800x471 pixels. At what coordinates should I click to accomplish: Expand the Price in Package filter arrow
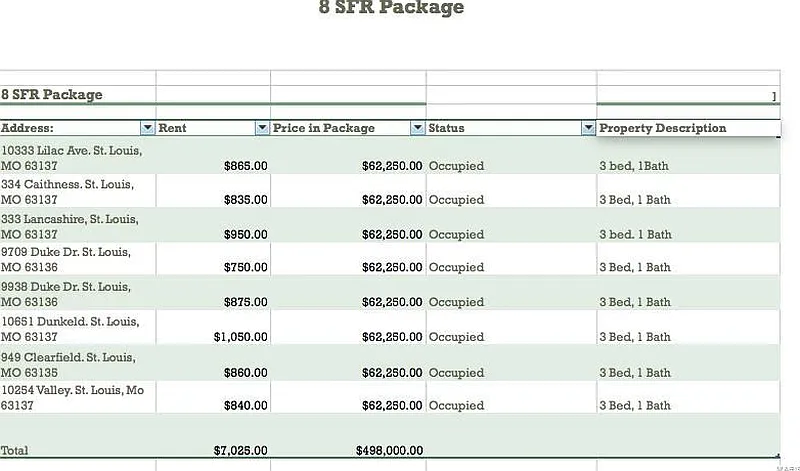point(418,128)
